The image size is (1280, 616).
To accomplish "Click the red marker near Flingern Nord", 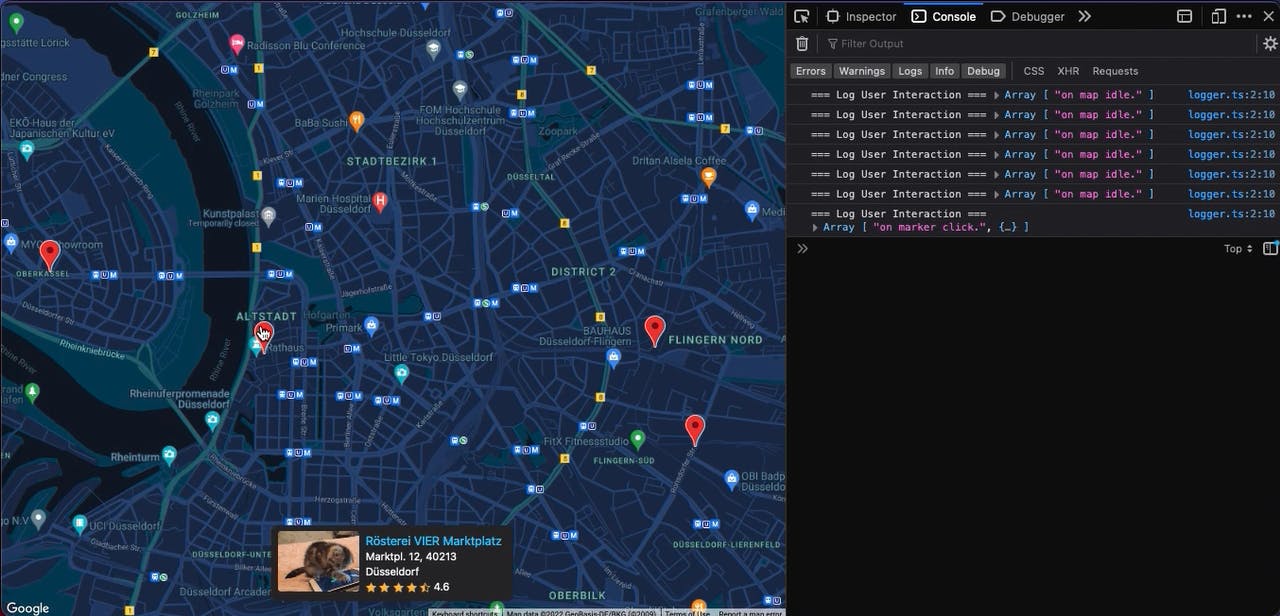I will tap(655, 329).
